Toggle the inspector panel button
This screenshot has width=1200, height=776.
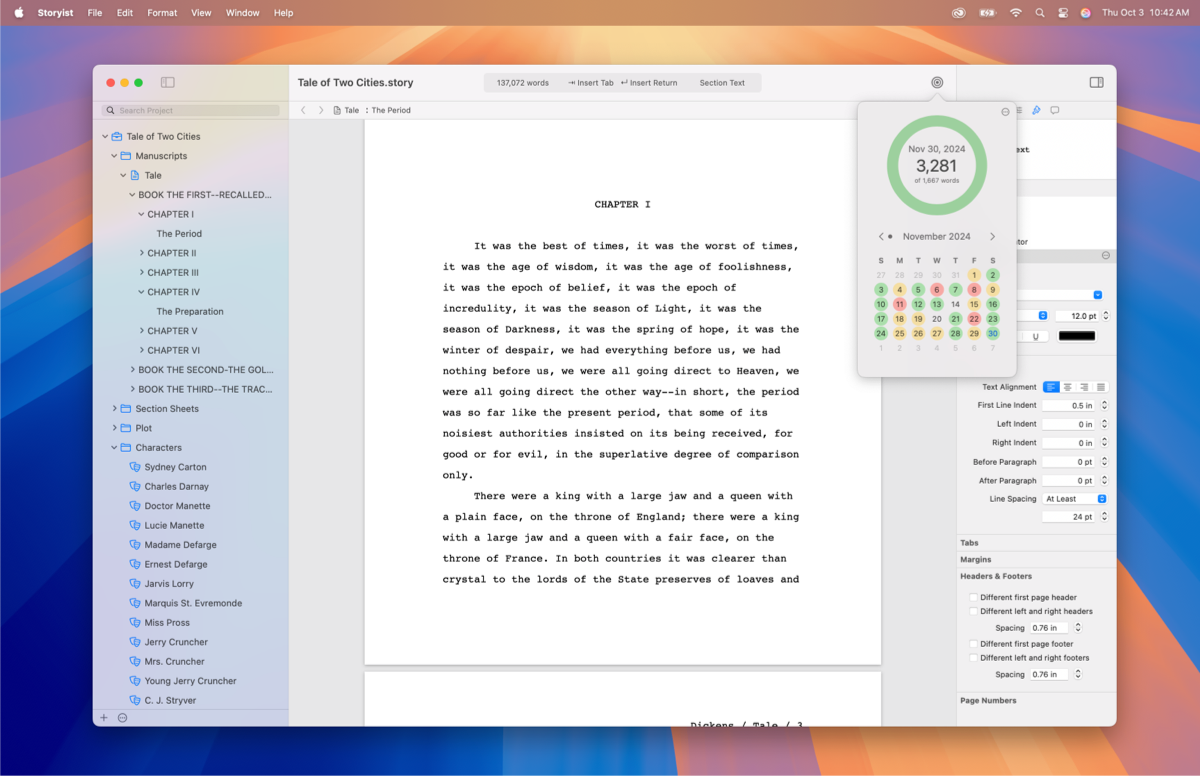(1096, 83)
